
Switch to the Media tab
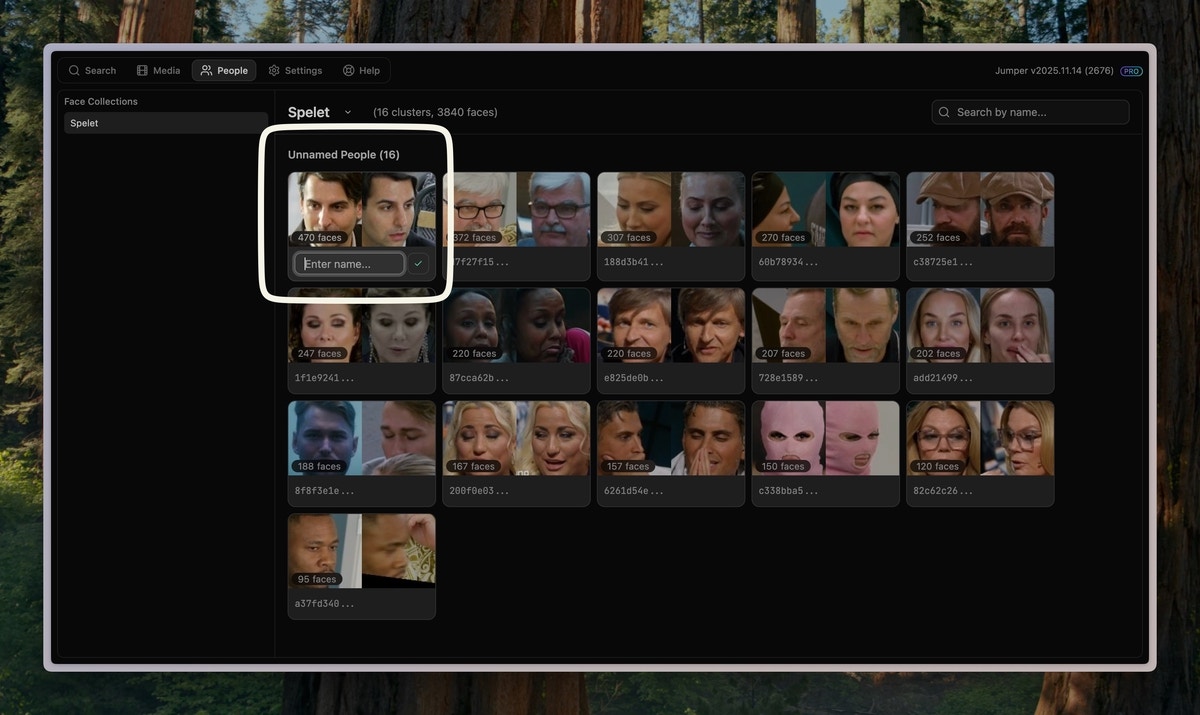(155, 68)
